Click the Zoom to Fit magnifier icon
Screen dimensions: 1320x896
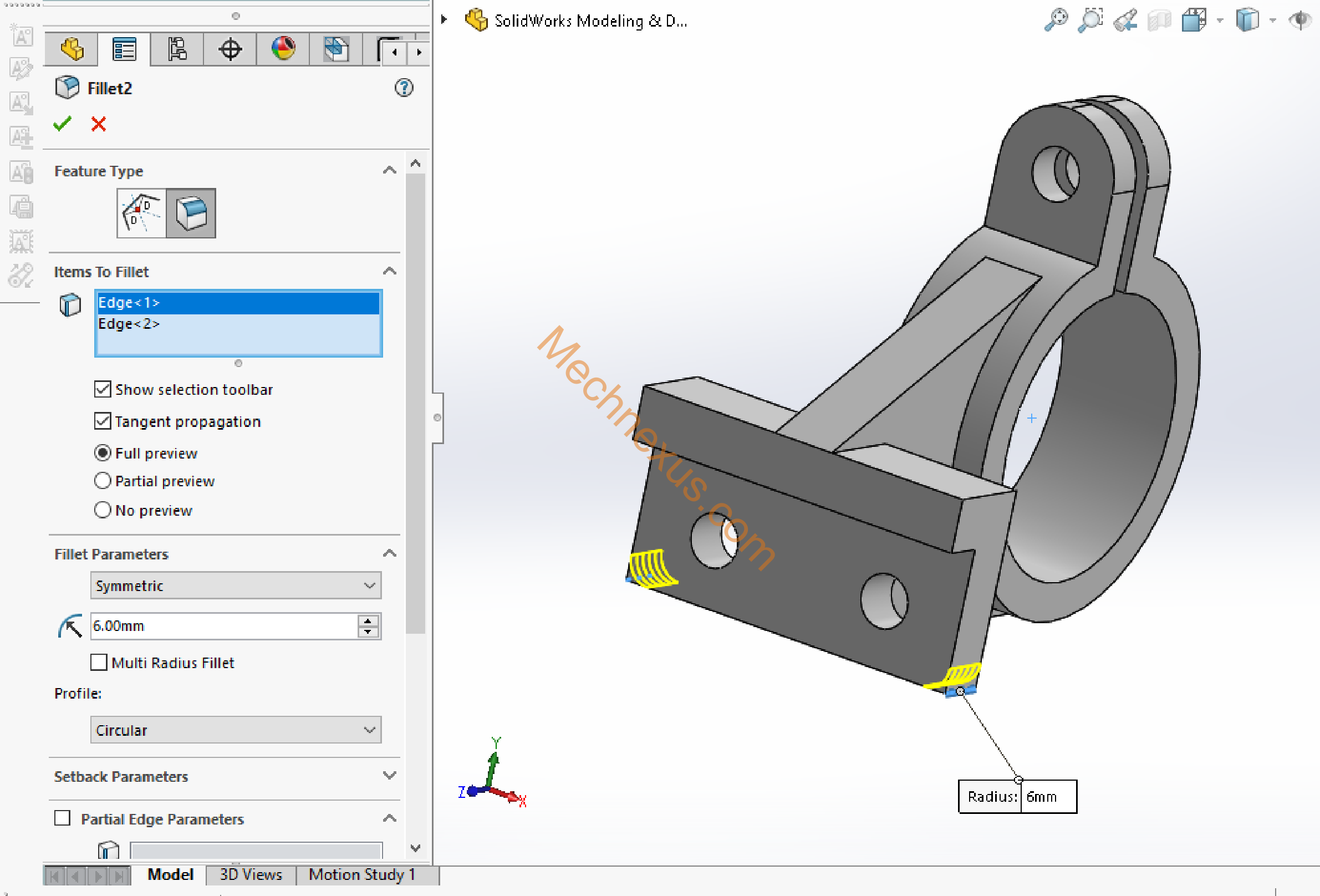(1056, 21)
